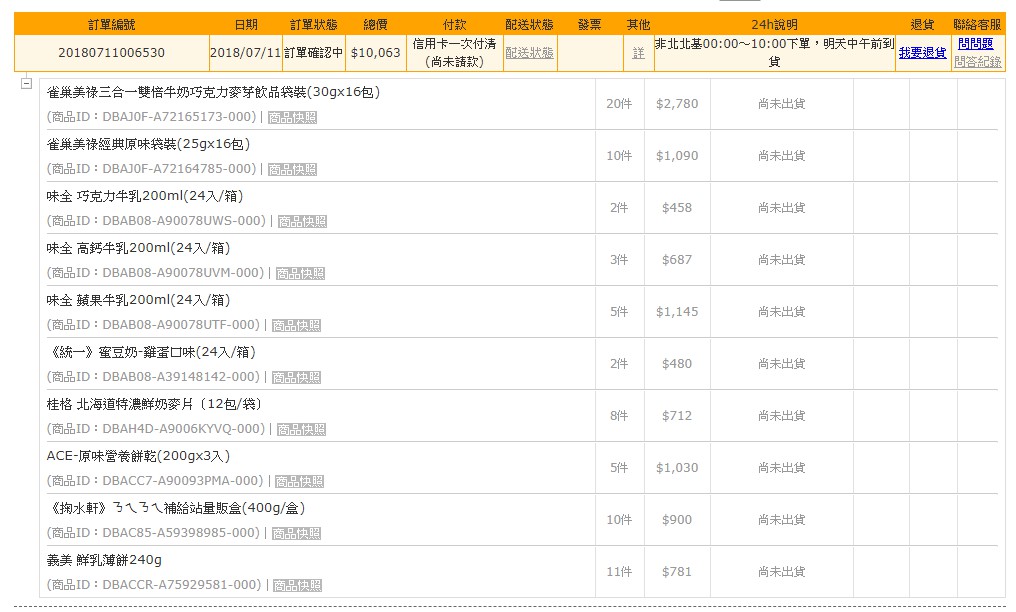The image size is (1016, 612).
Task: Click the total price $10,063
Action: point(375,52)
